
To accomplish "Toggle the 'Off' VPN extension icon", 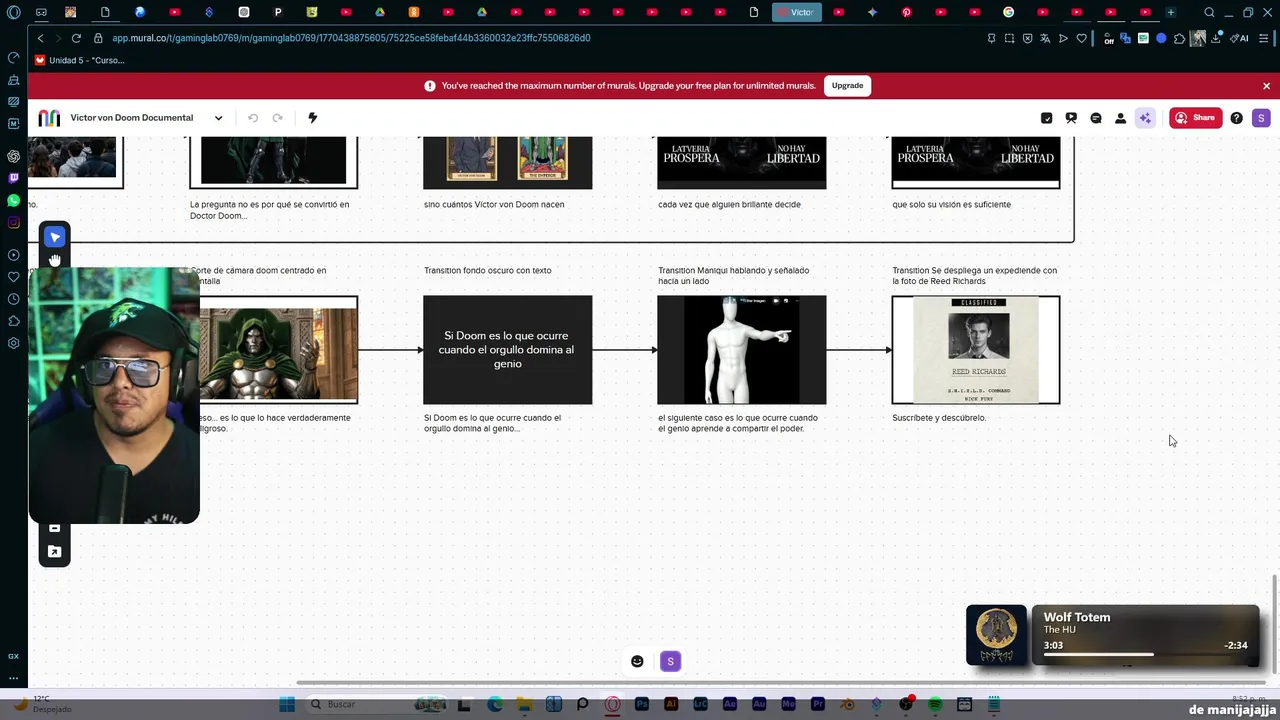I will pos(1109,38).
